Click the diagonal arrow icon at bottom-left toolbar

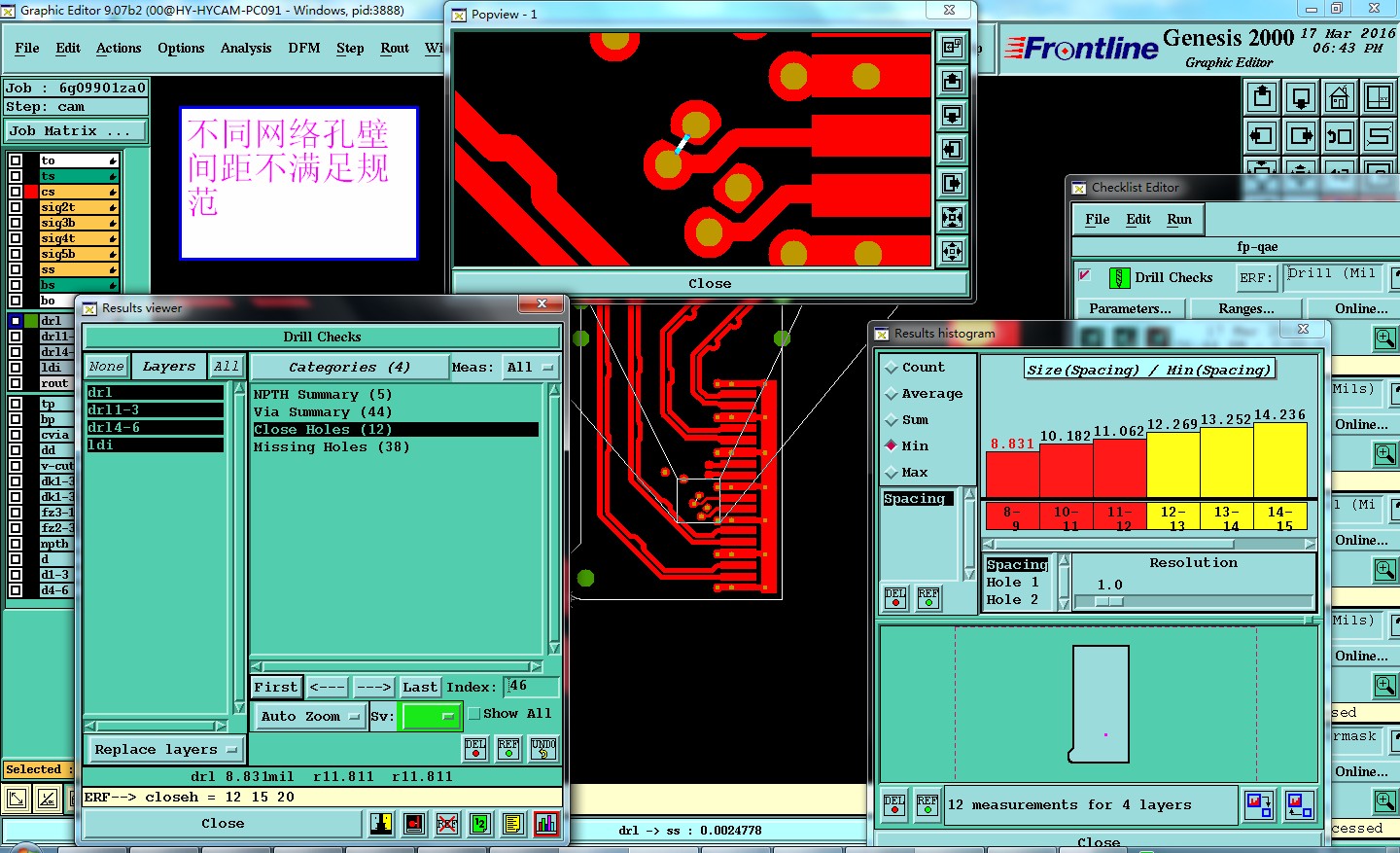[x=17, y=800]
